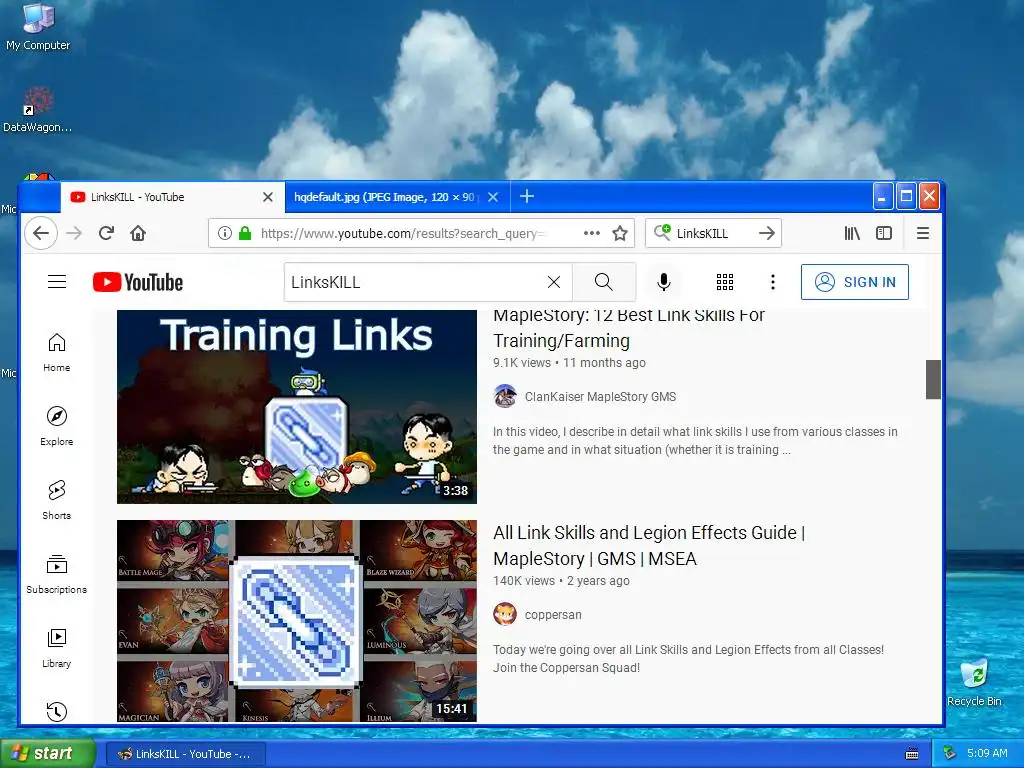Close the hqdefault.jpg tab

pos(493,197)
